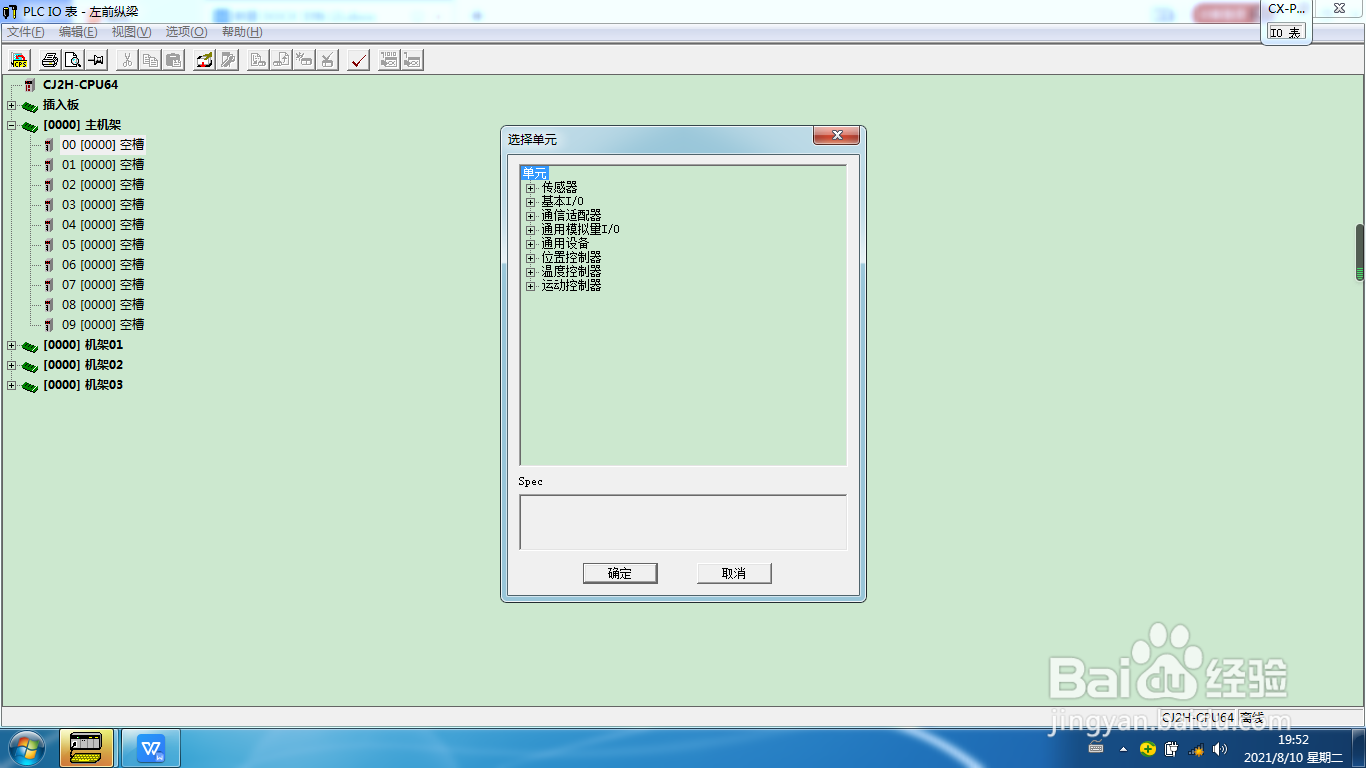Expand the 插入板 tree node
1366x768 pixels.
pyautogui.click(x=11, y=106)
